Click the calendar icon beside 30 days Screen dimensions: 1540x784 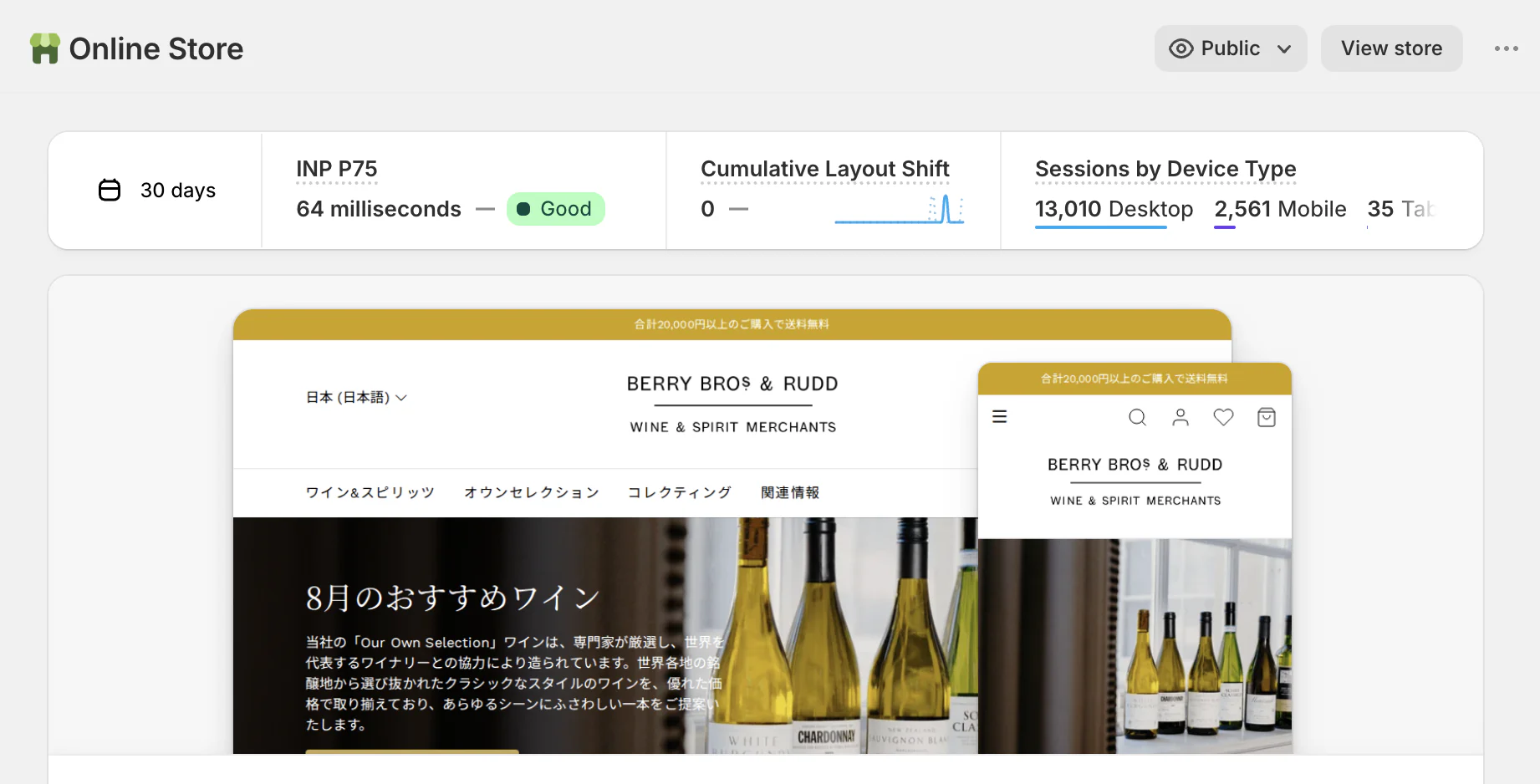click(110, 191)
